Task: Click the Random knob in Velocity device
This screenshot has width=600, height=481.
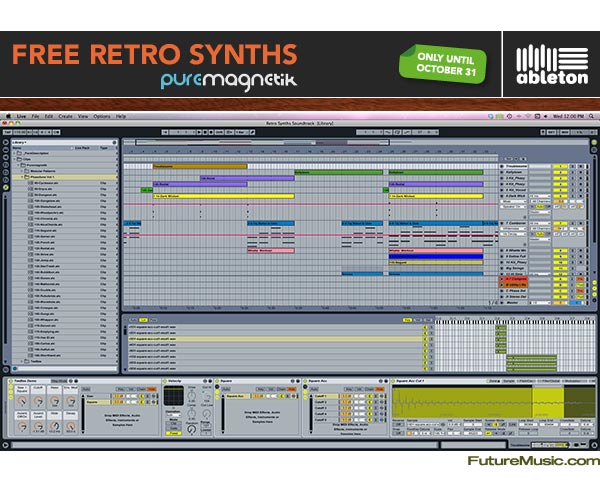Action: pos(192,430)
